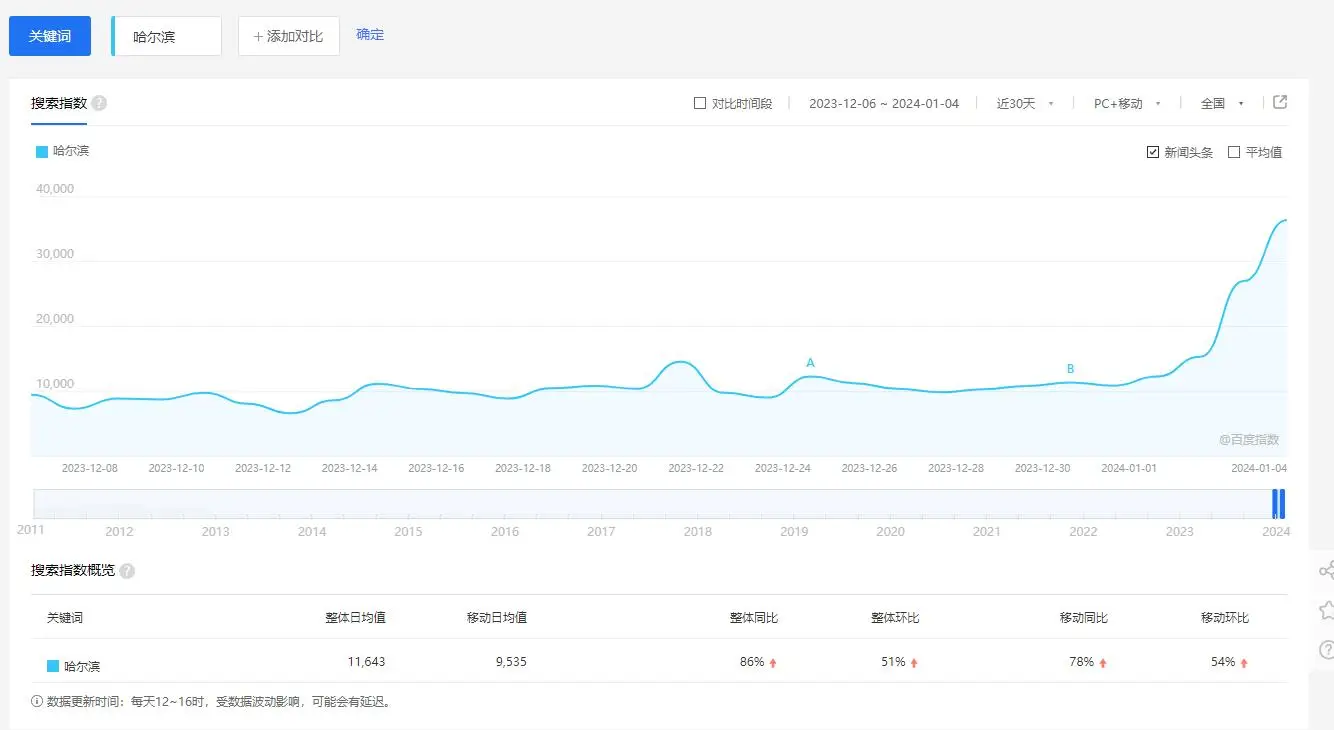The image size is (1334, 730).
Task: Click the 确定 link
Action: pyautogui.click(x=370, y=35)
